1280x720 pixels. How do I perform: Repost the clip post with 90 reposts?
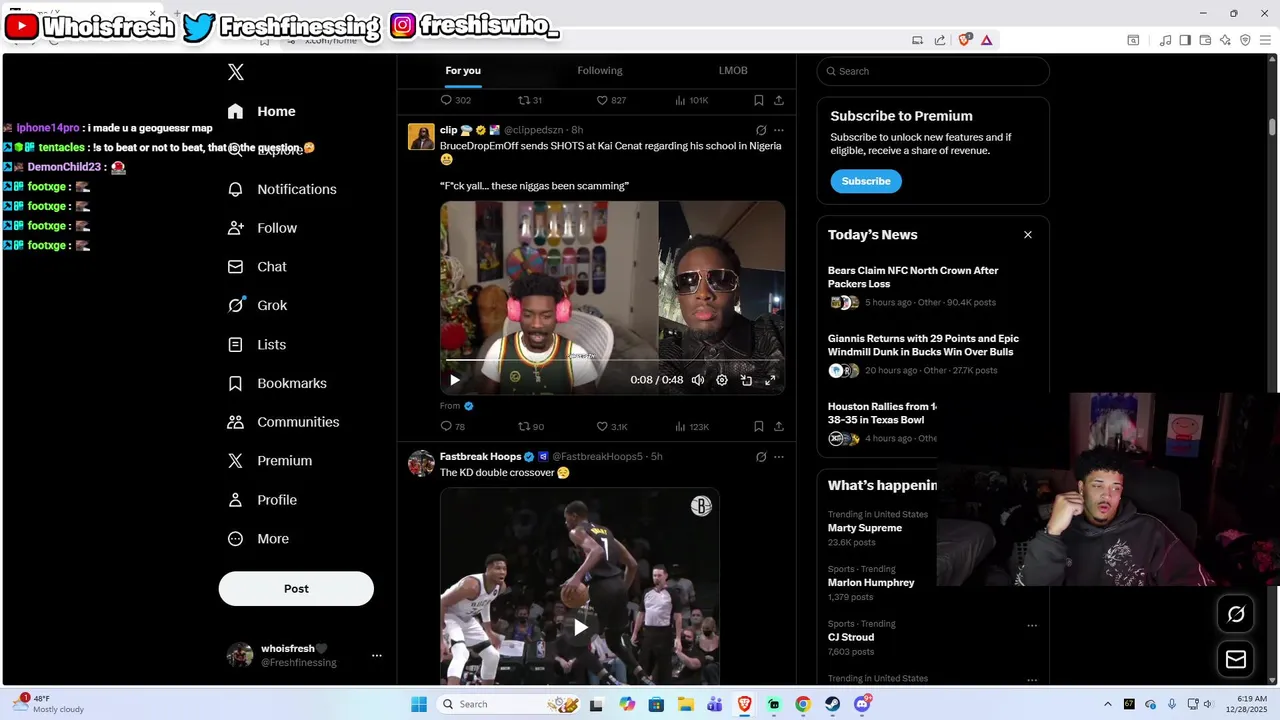click(531, 426)
